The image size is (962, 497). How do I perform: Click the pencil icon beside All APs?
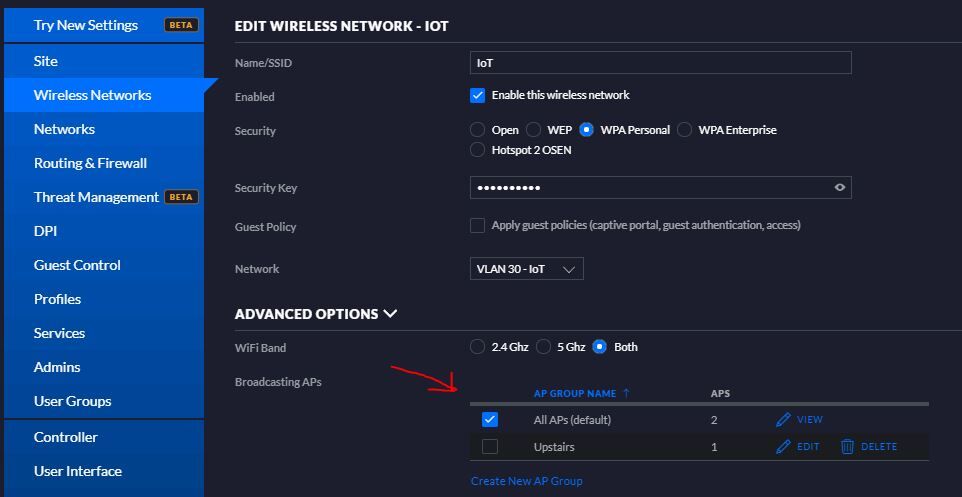click(783, 420)
